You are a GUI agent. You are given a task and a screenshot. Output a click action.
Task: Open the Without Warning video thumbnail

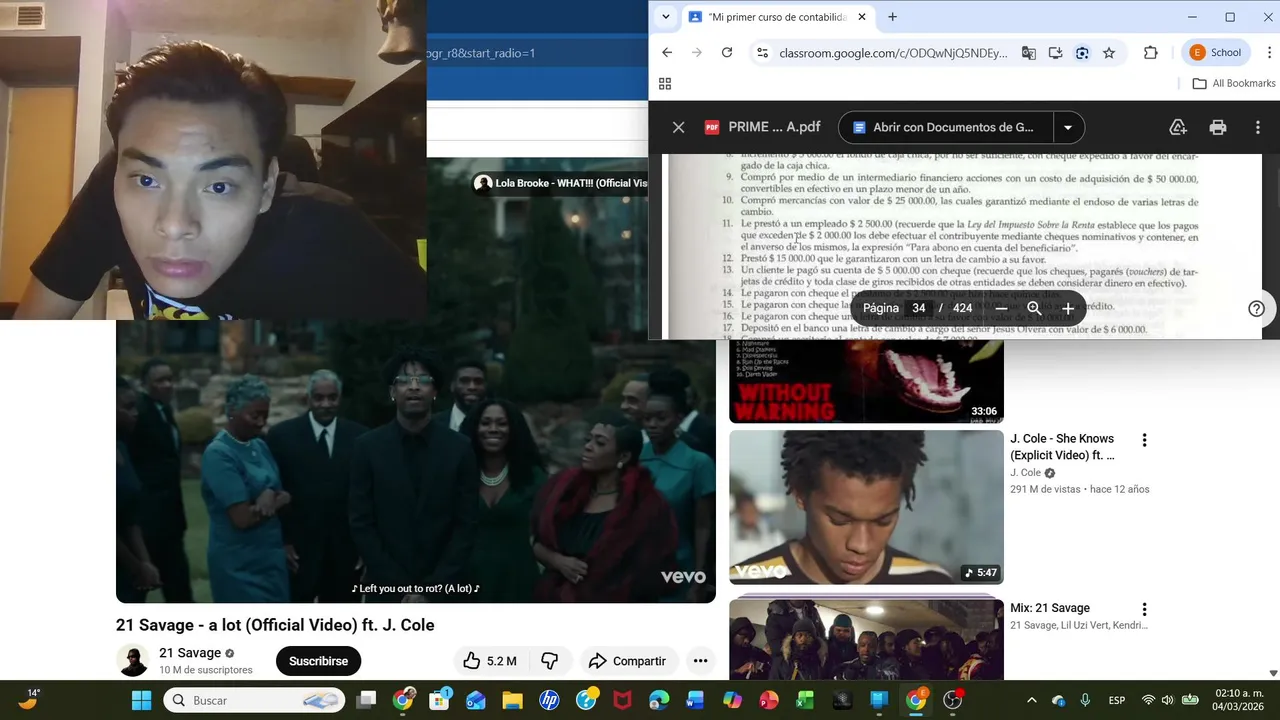866,381
